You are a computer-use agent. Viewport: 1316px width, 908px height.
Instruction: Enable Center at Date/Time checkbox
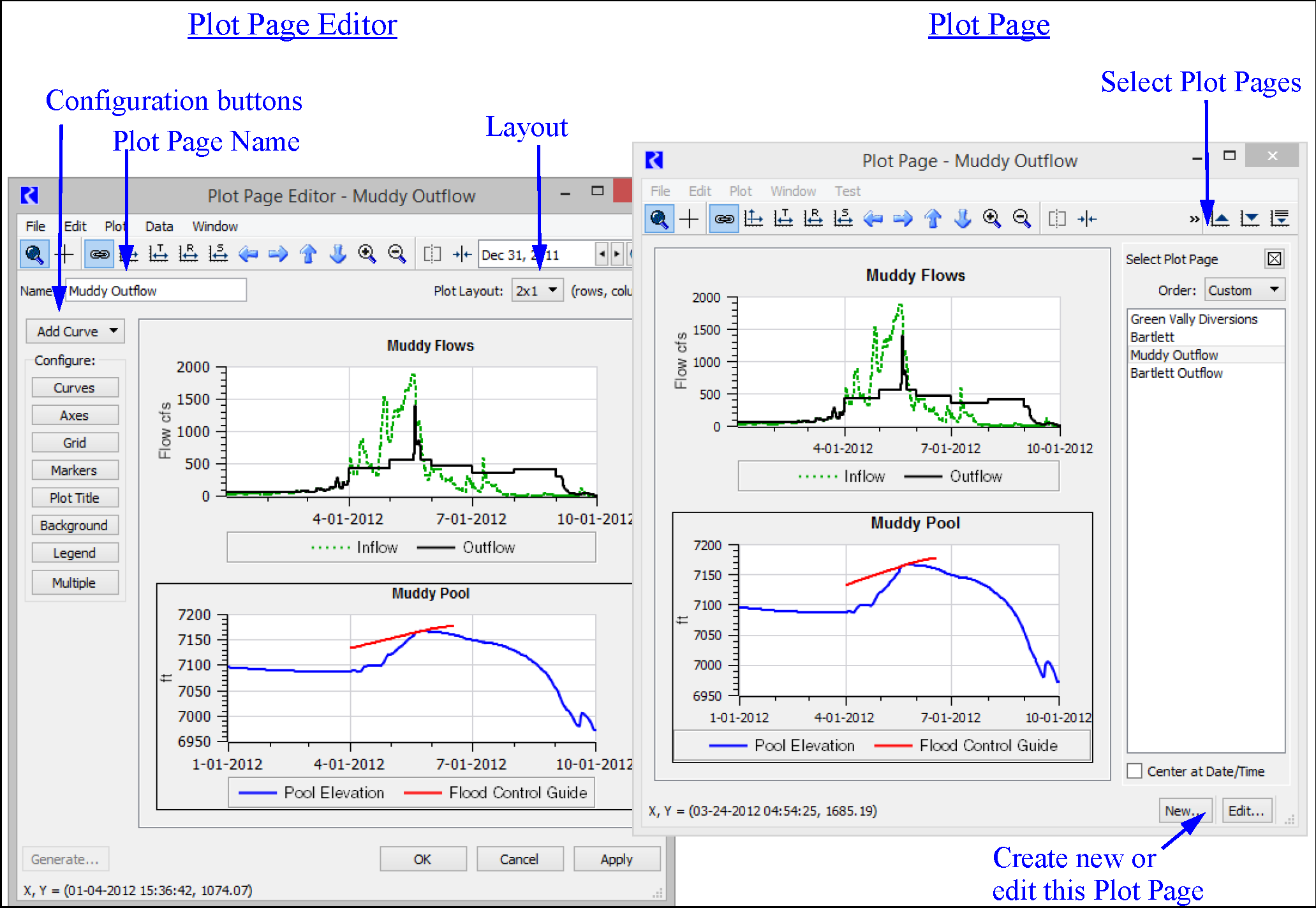point(1135,771)
